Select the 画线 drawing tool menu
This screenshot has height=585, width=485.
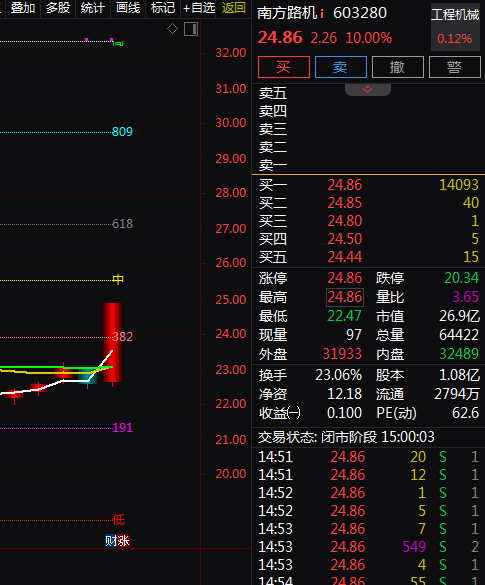click(x=128, y=7)
